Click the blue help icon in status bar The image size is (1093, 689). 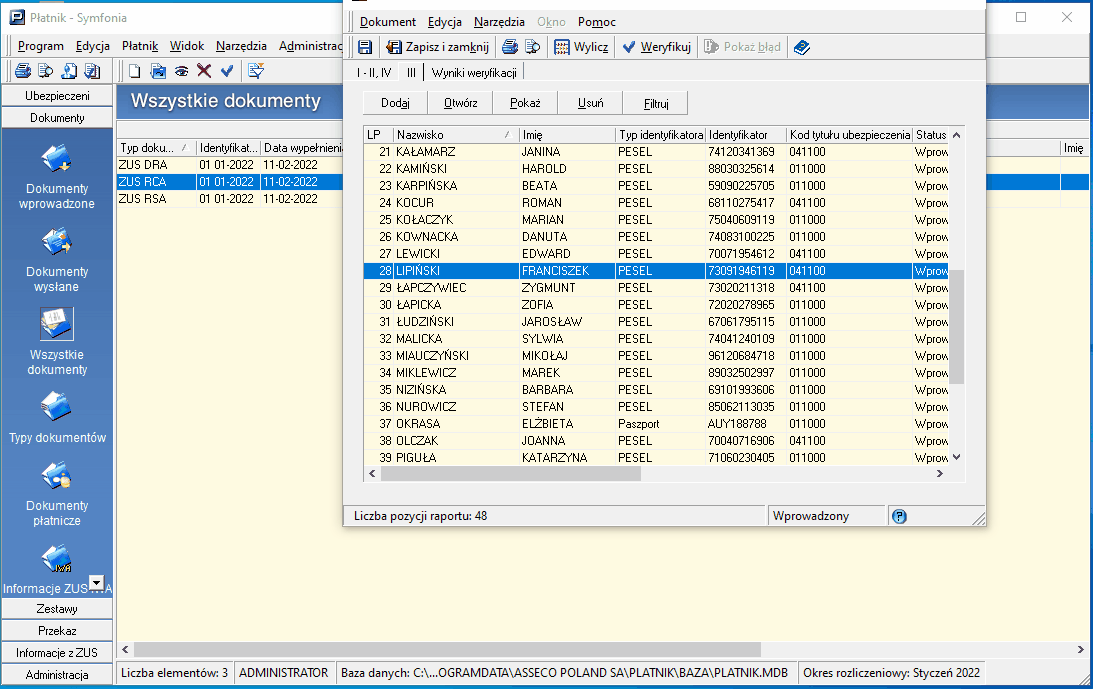coord(899,516)
